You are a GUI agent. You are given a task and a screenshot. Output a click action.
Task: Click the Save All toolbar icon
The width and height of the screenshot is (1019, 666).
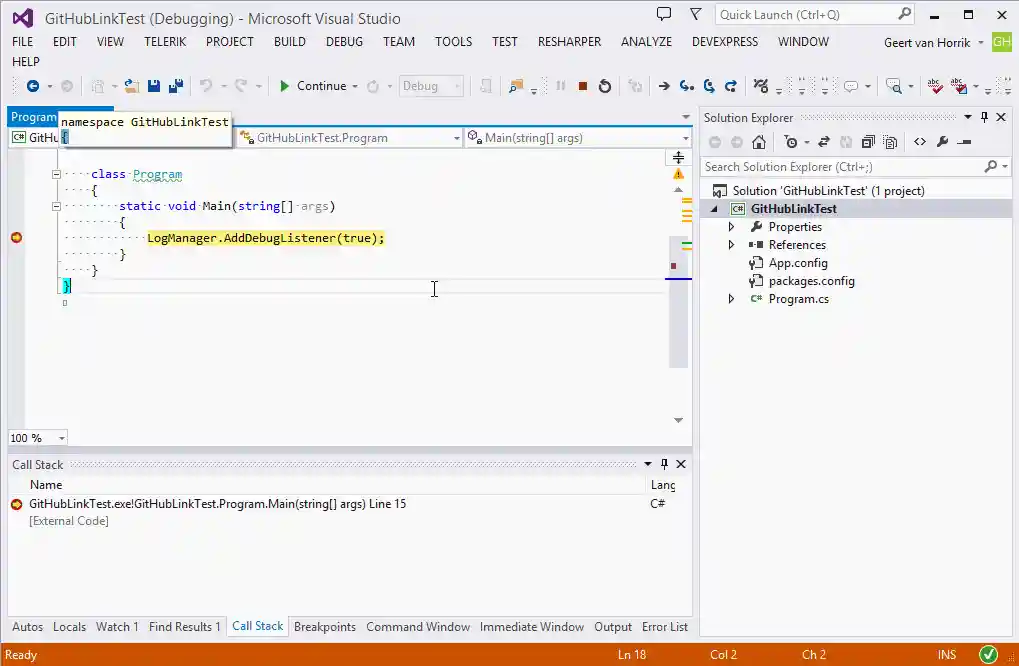(x=177, y=86)
